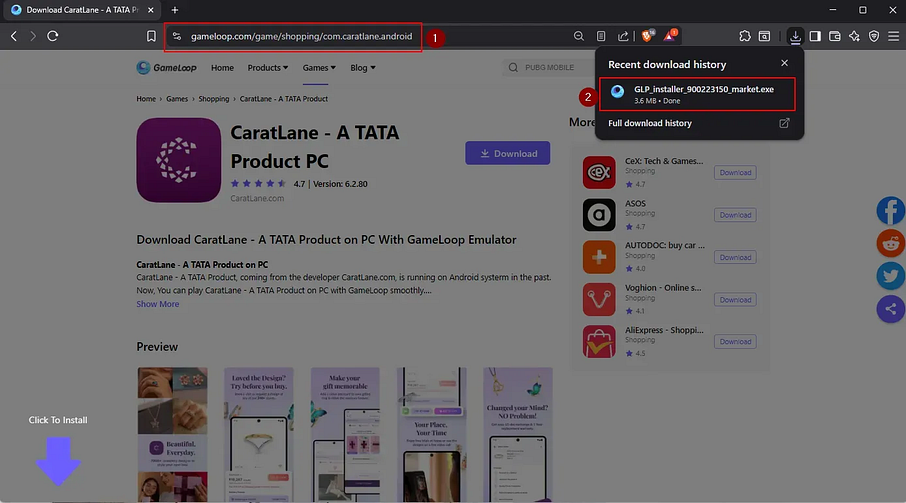Image resolution: width=906 pixels, height=503 pixels.
Task: Open a new browser tab
Action: coord(174,10)
